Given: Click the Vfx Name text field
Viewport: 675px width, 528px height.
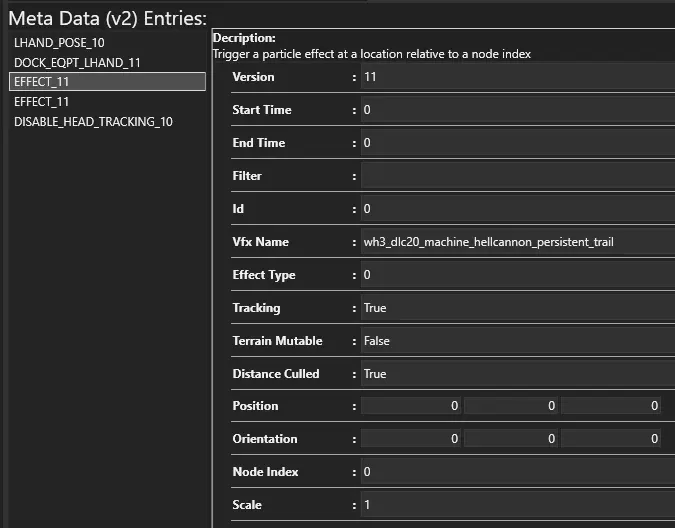Looking at the screenshot, I should pos(517,242).
